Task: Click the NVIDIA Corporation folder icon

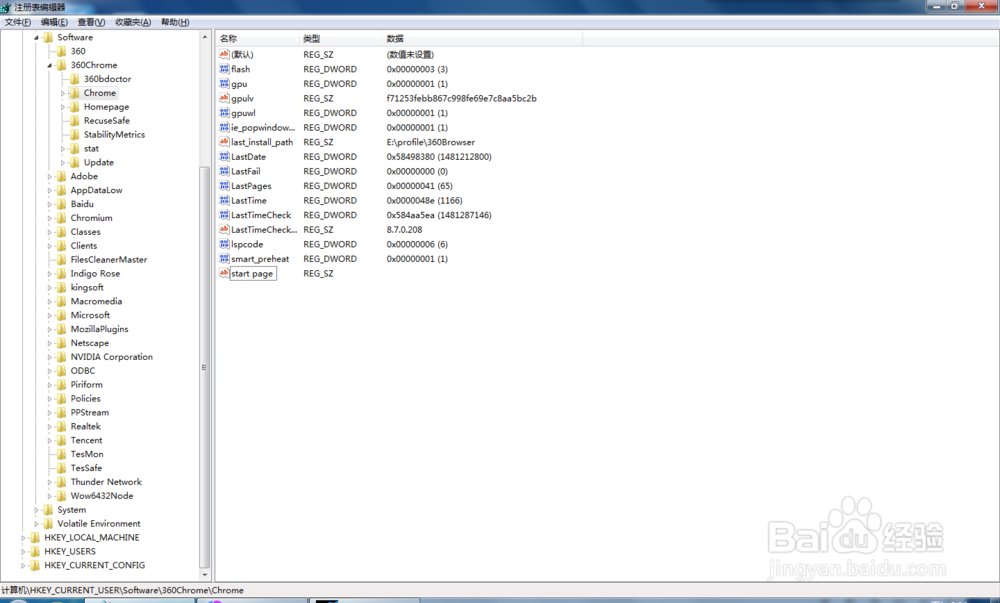Action: [61, 357]
